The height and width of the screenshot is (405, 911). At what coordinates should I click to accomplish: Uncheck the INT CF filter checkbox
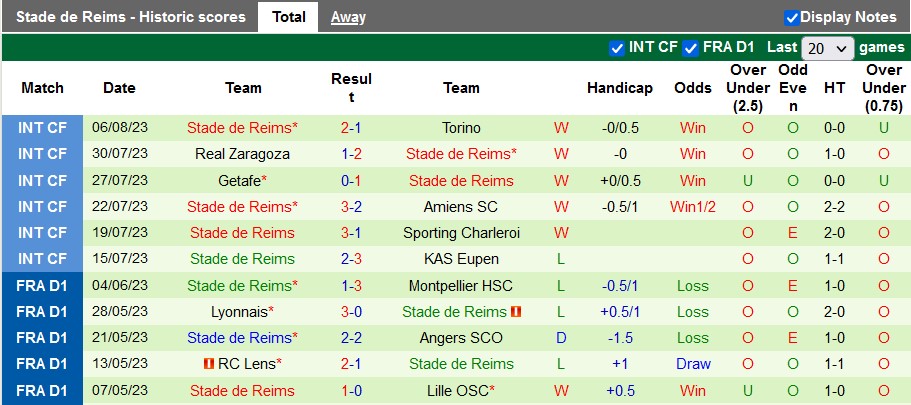617,48
